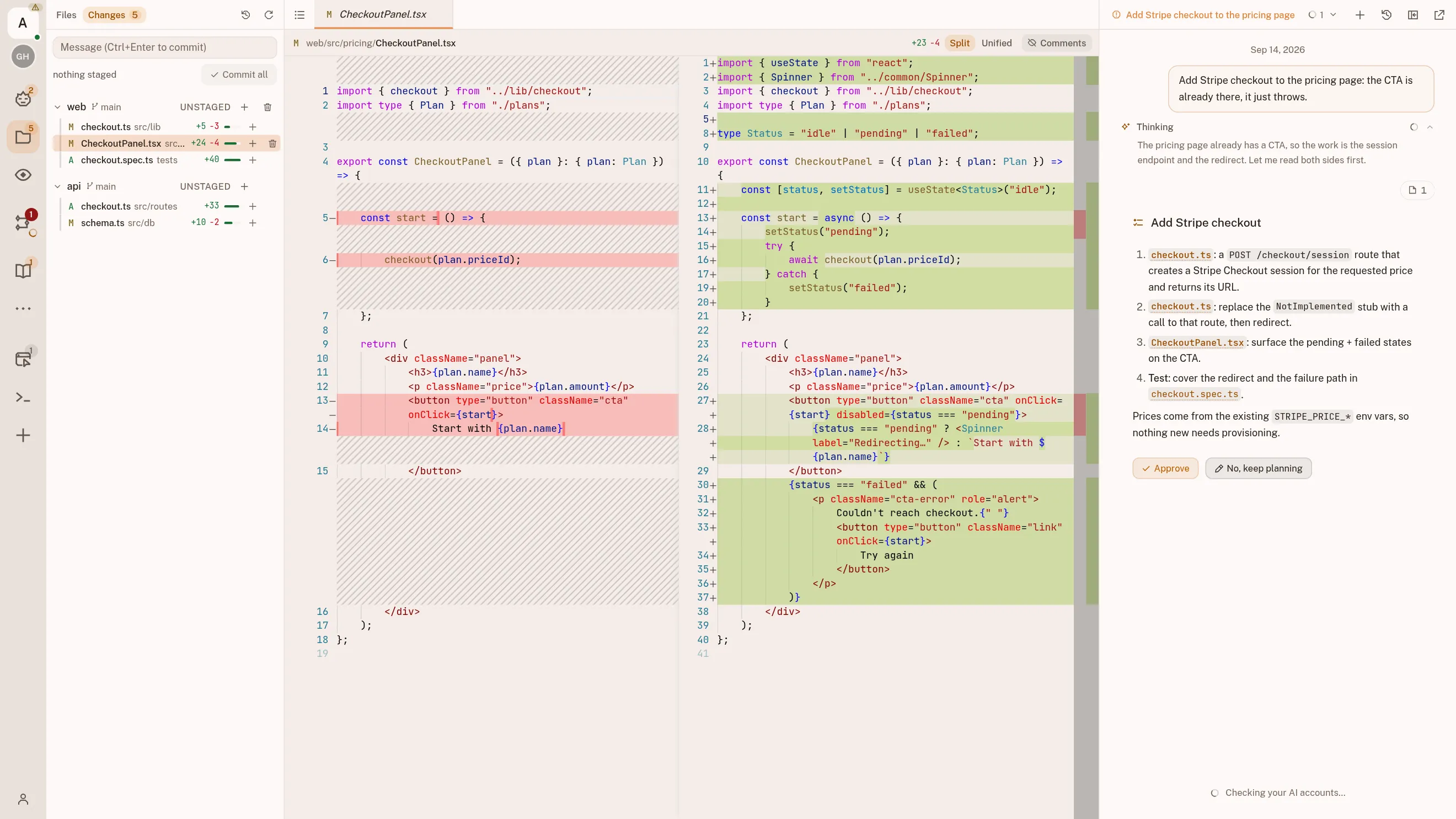This screenshot has height=819, width=1456.
Task: Open the changes history clock icon
Action: click(x=245, y=15)
